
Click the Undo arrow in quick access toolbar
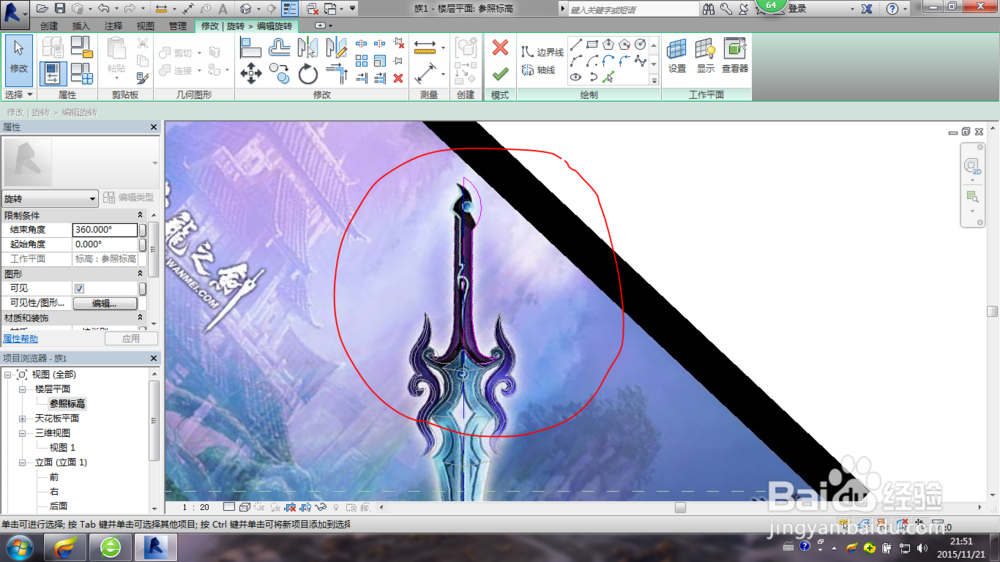click(x=103, y=8)
